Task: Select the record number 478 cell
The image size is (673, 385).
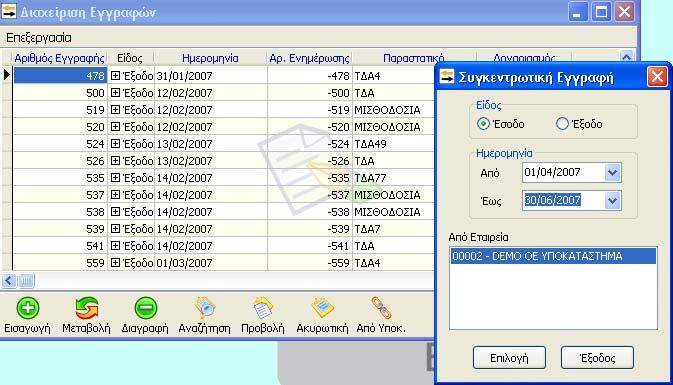Action: (60, 76)
